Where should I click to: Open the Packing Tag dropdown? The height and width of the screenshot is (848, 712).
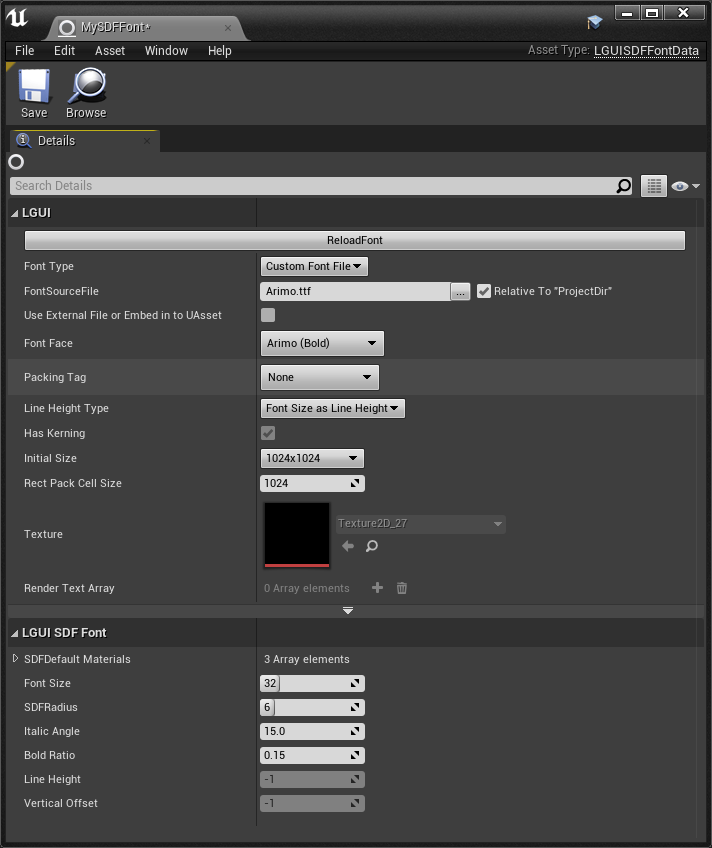click(x=320, y=377)
